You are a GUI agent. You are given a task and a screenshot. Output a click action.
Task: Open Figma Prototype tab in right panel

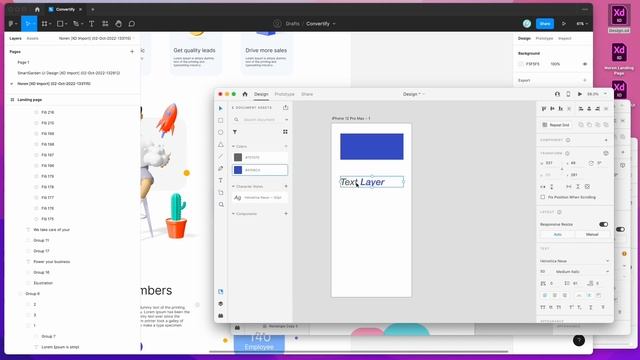544,38
